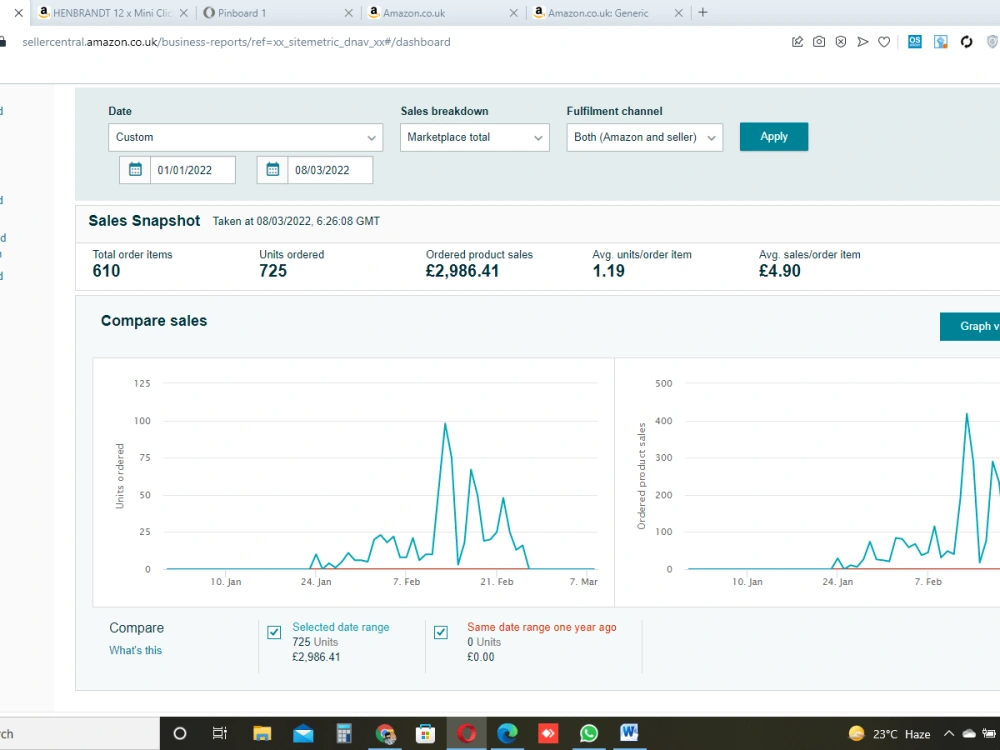Open new browser tab with plus icon
The image size is (1000, 750).
(x=703, y=12)
